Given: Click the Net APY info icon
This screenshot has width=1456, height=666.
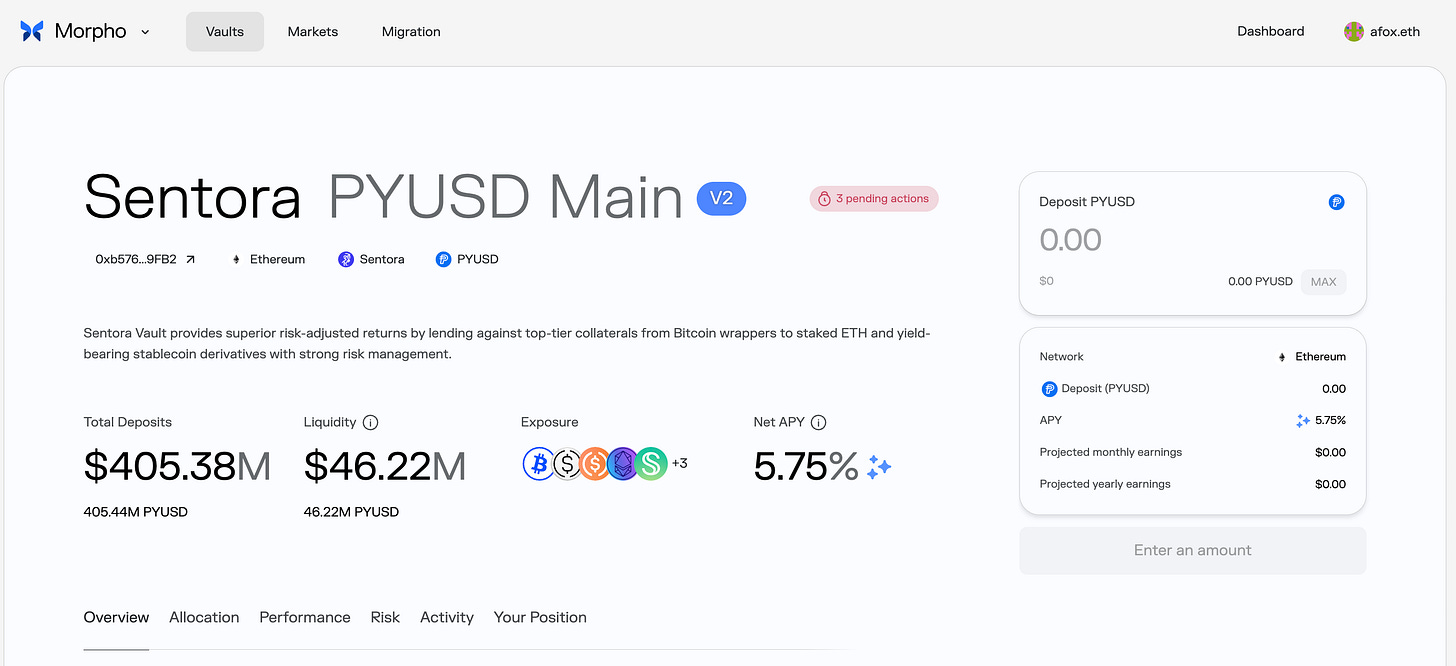Looking at the screenshot, I should coord(818,422).
